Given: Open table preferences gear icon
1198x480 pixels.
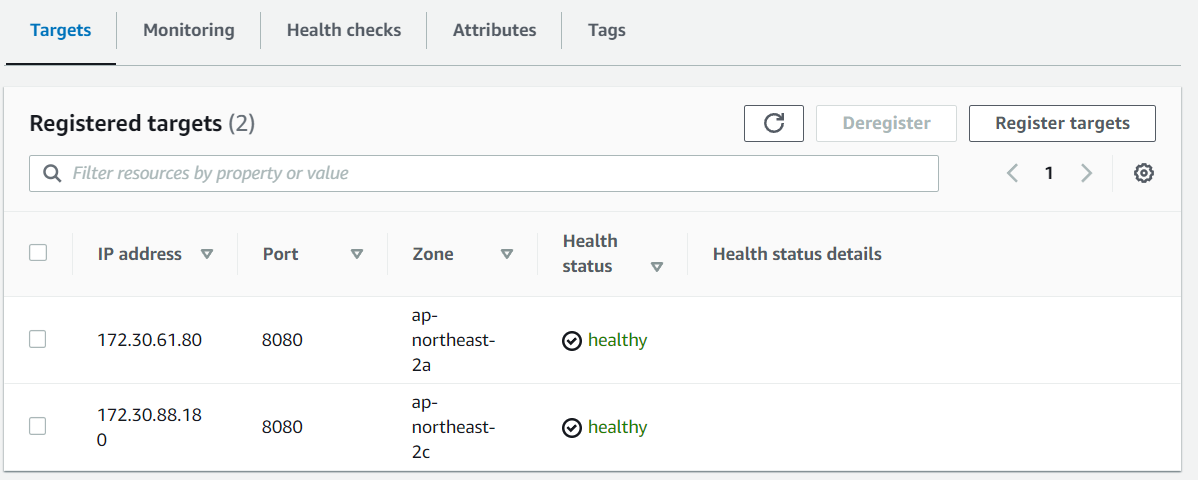Looking at the screenshot, I should coord(1144,173).
